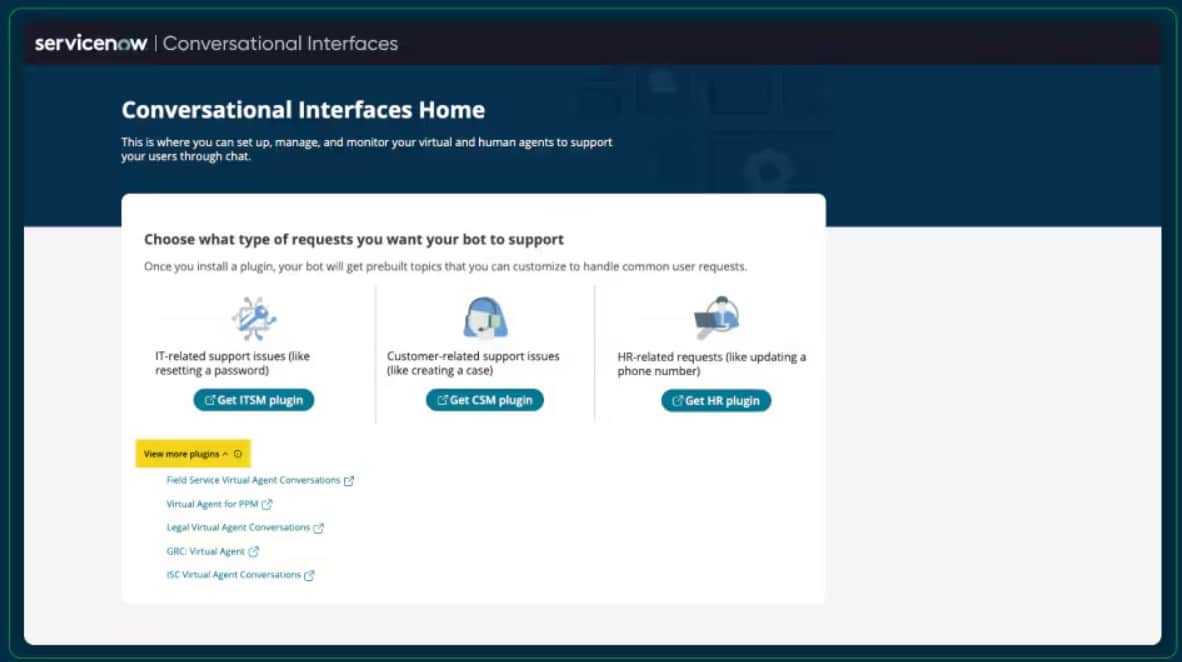The height and width of the screenshot is (662, 1182).
Task: Click the Conversational Interfaces header title
Action: point(280,44)
